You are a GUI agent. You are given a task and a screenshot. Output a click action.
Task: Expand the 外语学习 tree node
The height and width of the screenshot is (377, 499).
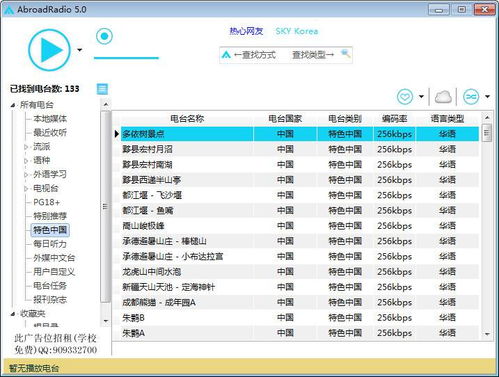[26, 174]
